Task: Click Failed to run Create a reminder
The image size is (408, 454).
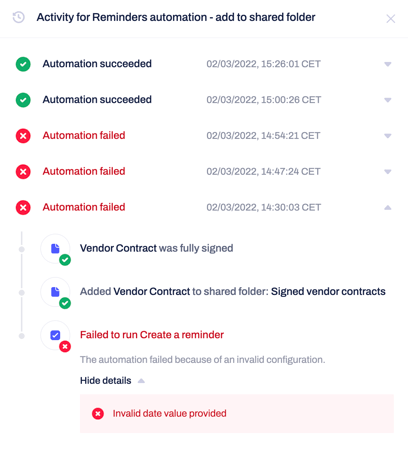Action: point(152,335)
